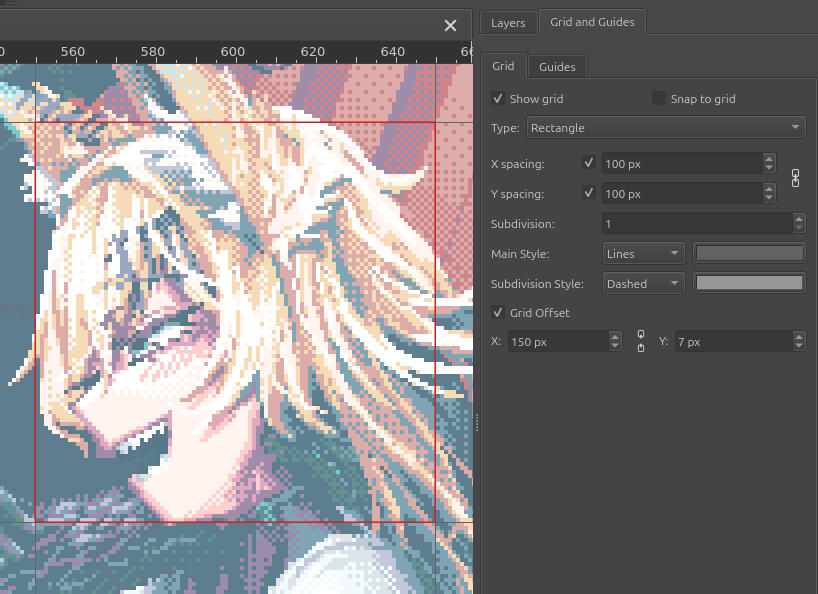This screenshot has width=818, height=594.
Task: Increase offset X with up arrow
Action: (x=615, y=337)
